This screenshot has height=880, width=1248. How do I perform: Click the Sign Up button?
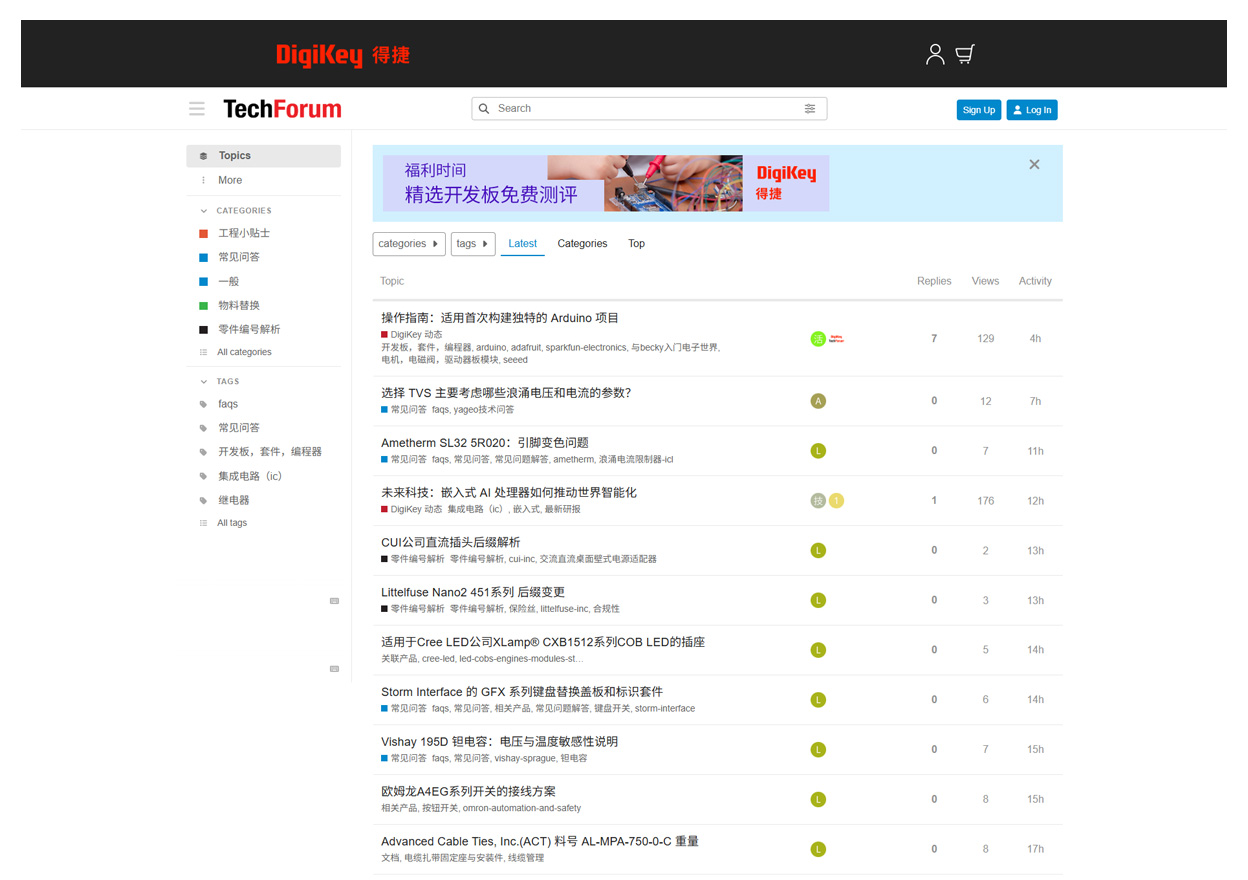[x=977, y=110]
